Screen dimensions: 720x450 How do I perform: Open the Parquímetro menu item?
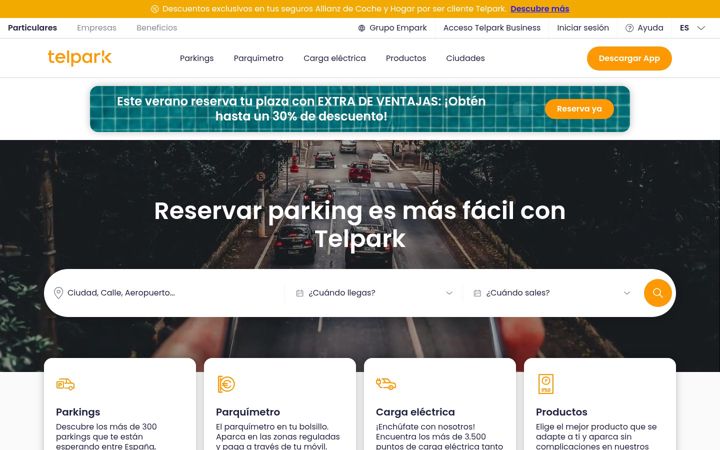tap(259, 58)
